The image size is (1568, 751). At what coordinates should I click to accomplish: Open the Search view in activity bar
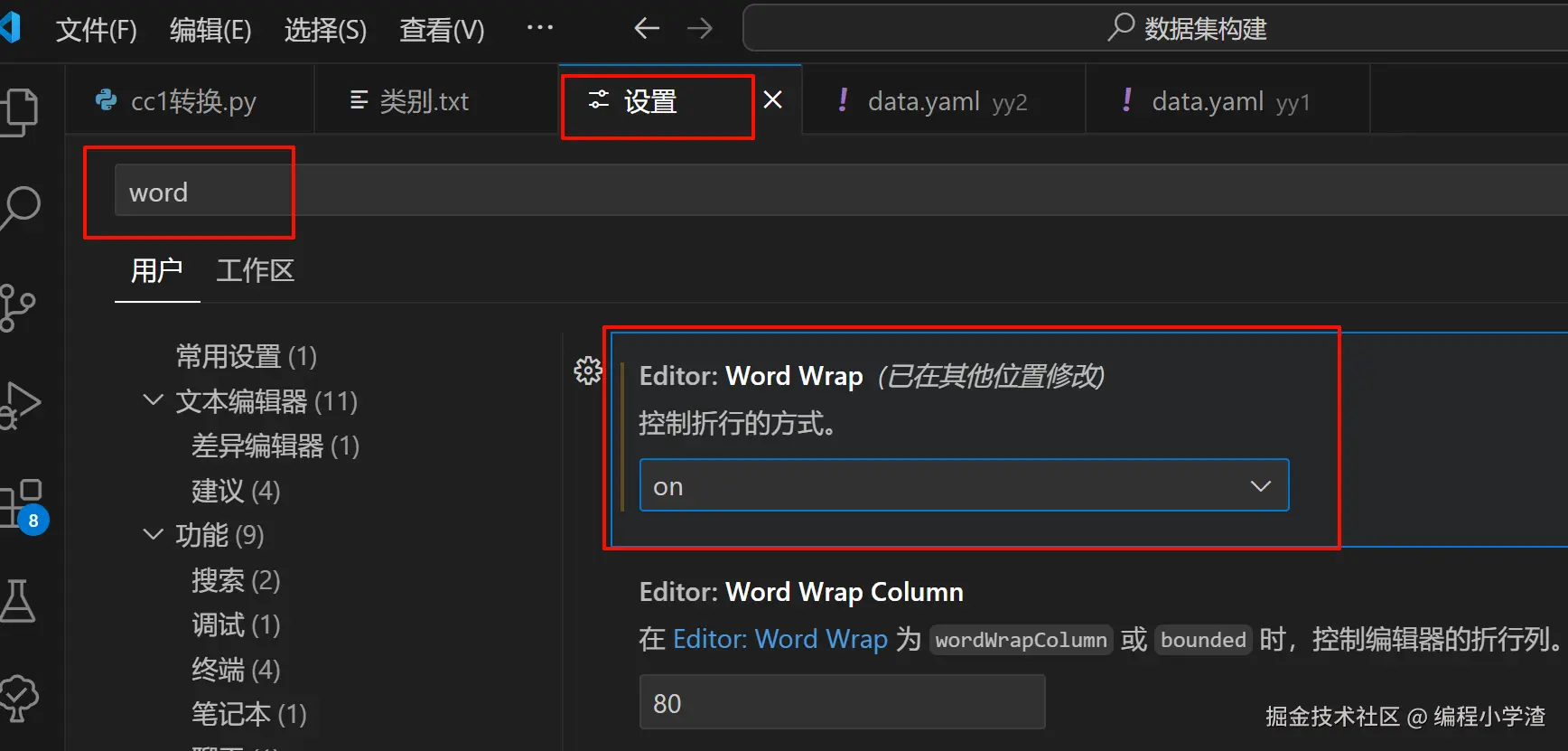(20, 208)
